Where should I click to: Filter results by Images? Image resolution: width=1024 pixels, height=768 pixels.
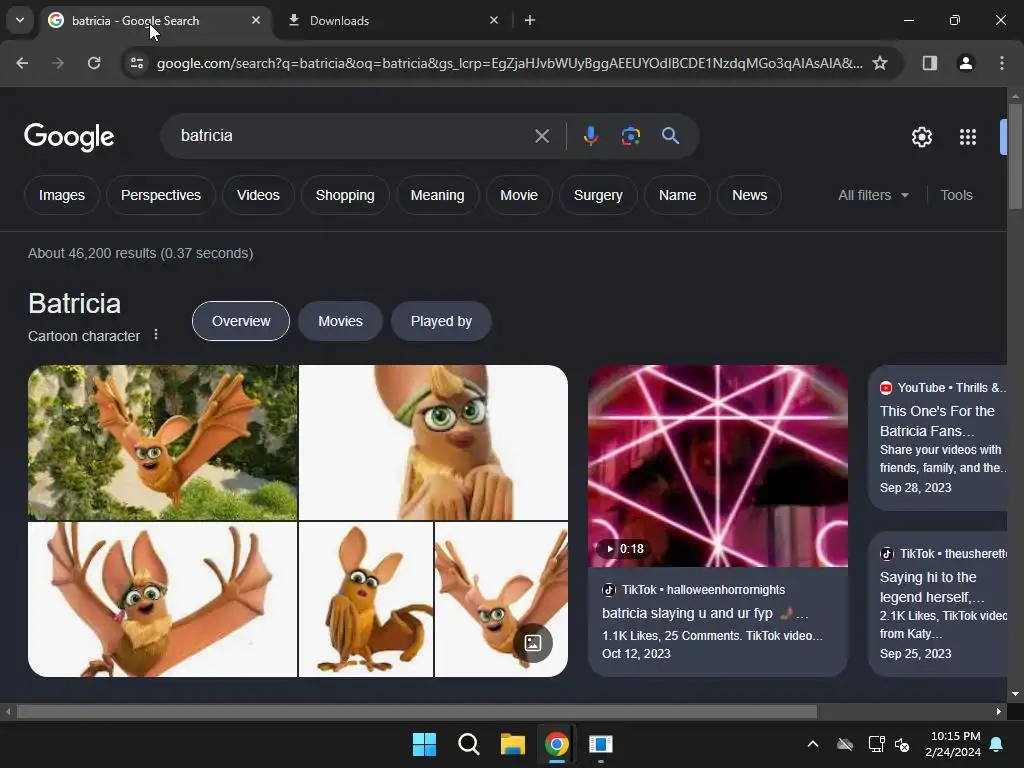[x=61, y=195]
